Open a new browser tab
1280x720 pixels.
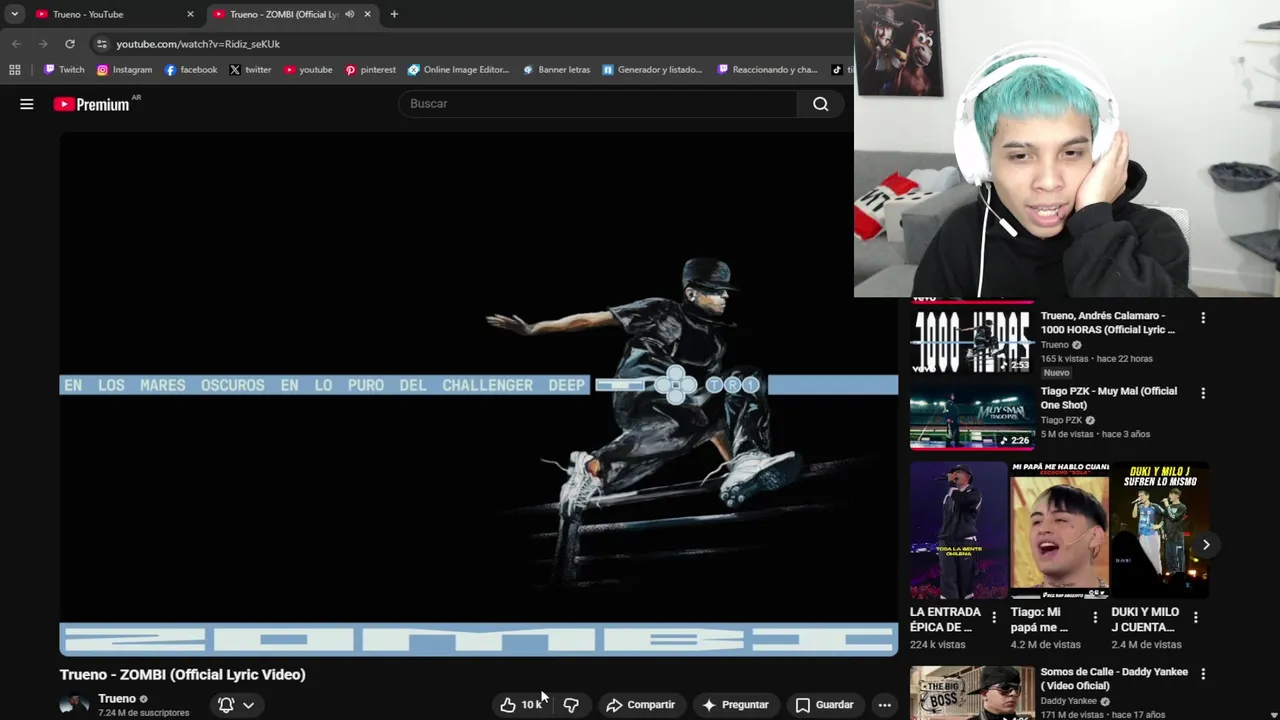coord(394,14)
